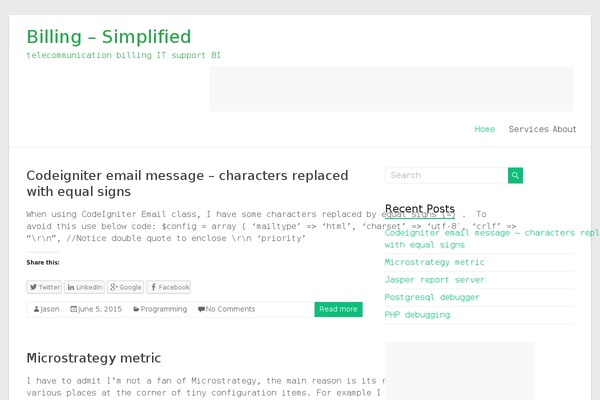Share the post on Twitter

pyautogui.click(x=45, y=287)
